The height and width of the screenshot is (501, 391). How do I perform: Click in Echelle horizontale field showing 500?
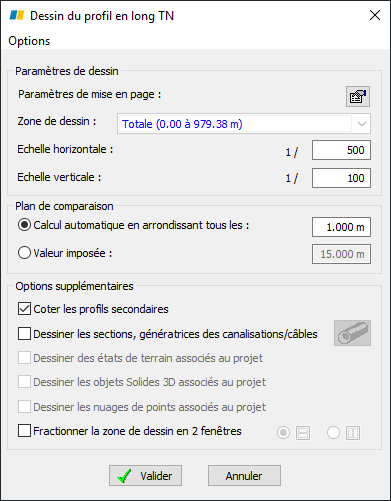(x=341, y=150)
